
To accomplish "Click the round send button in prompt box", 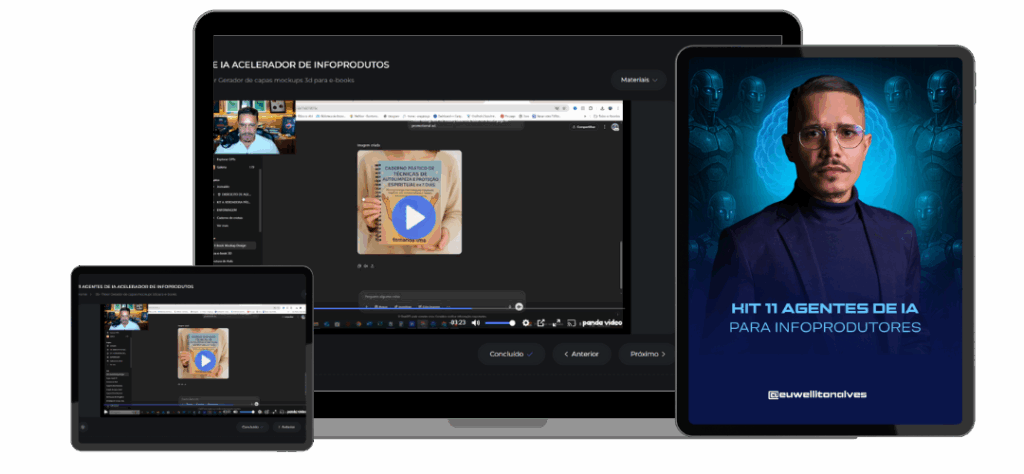I will tap(519, 306).
